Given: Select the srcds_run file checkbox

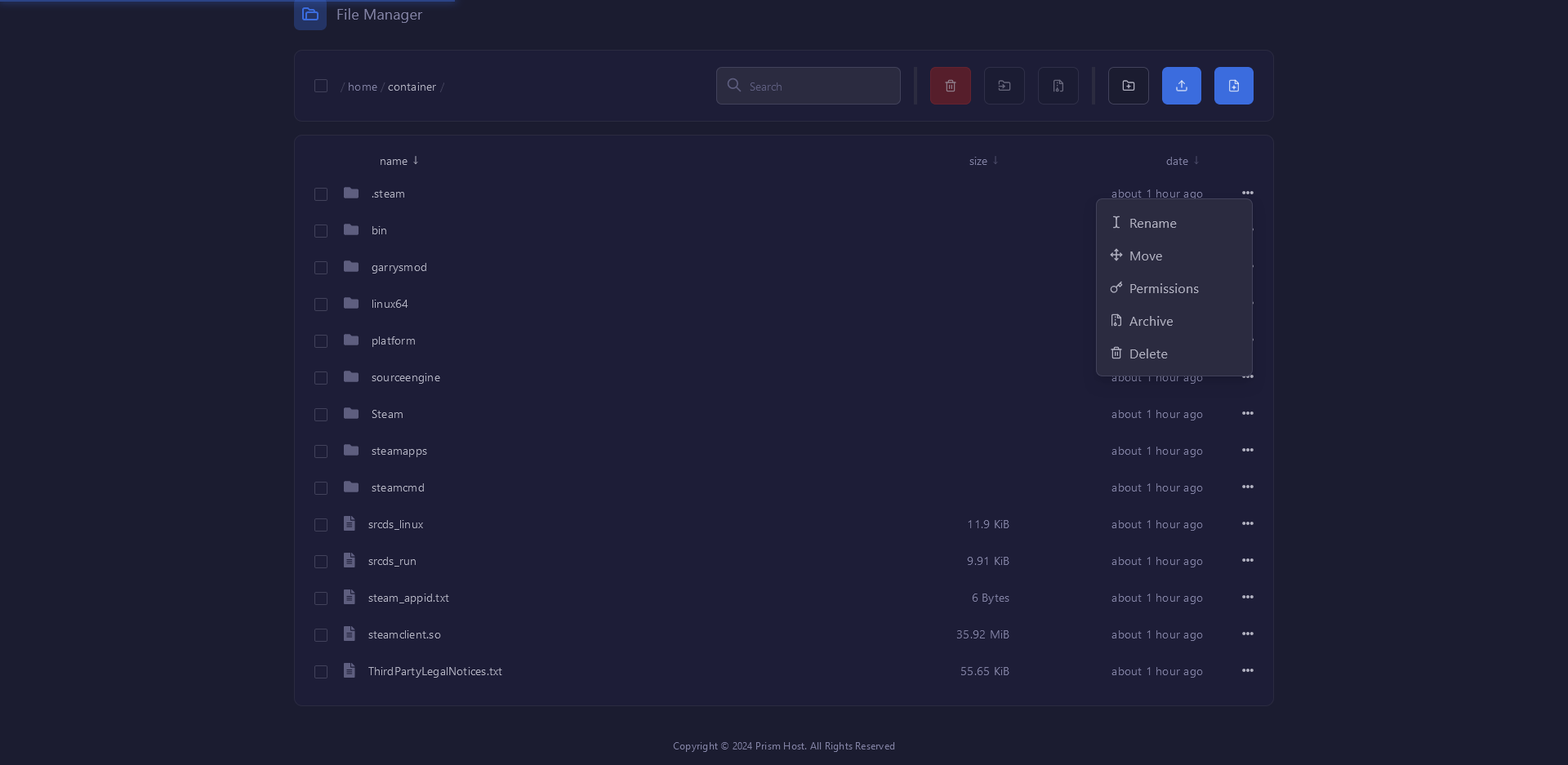Looking at the screenshot, I should (x=321, y=562).
